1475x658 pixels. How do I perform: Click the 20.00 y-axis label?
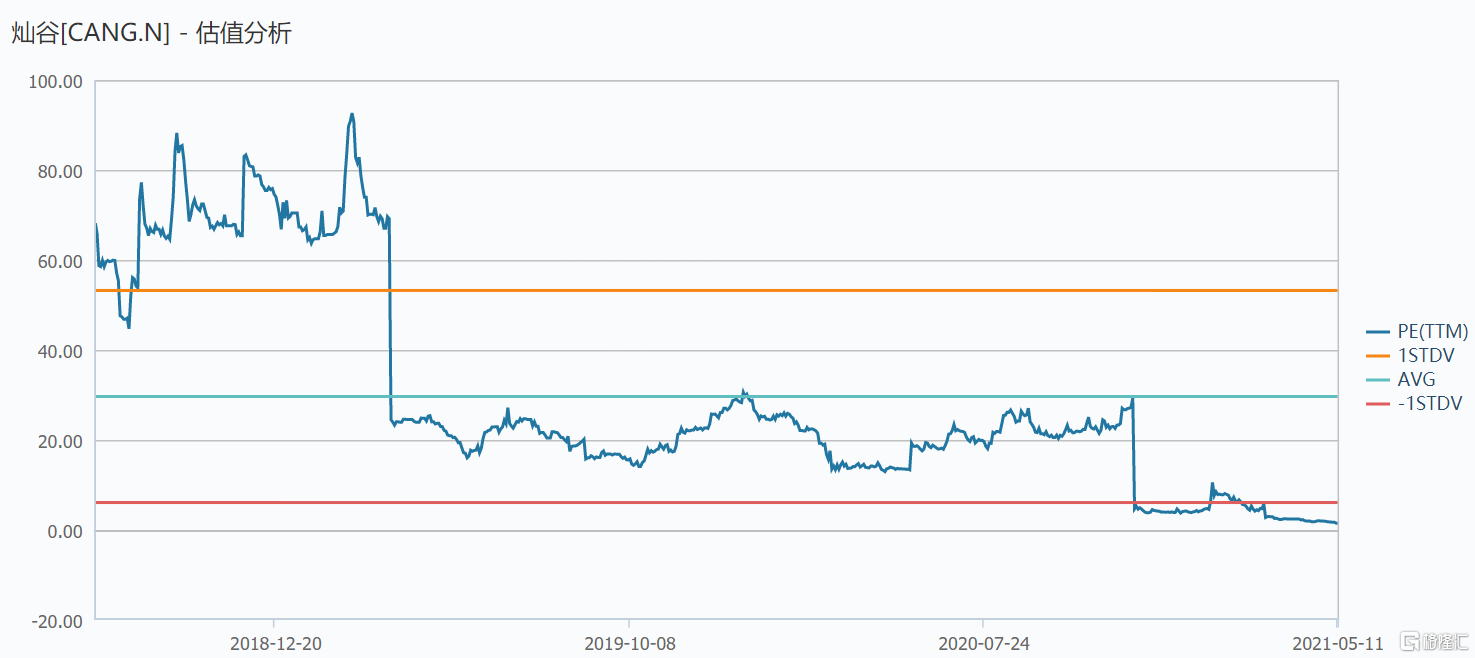coord(60,441)
